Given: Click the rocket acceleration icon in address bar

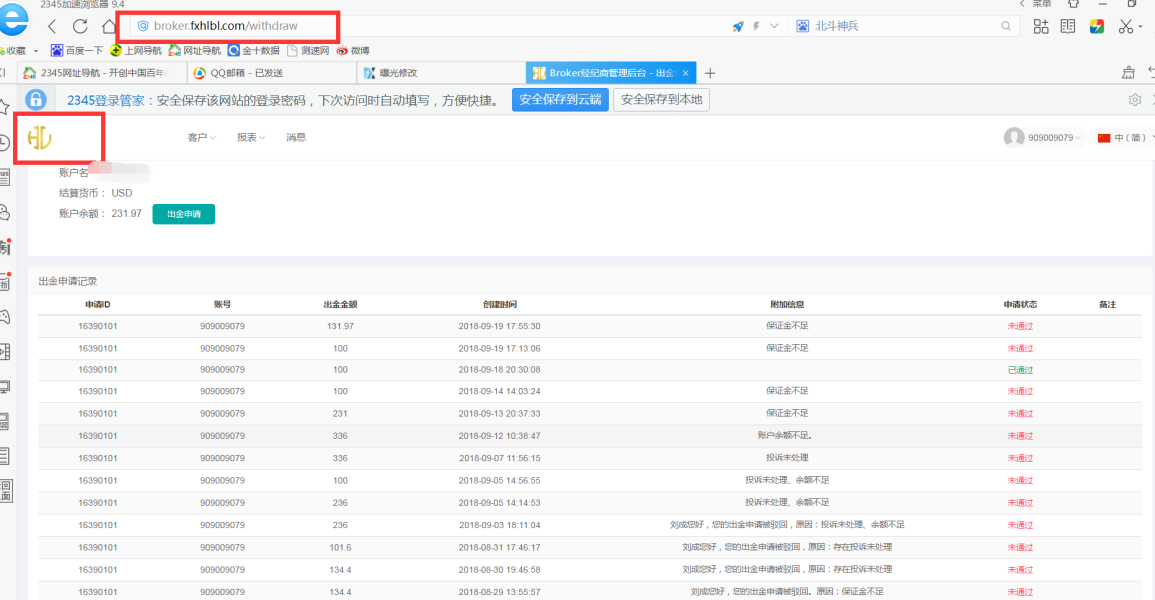Looking at the screenshot, I should coord(738,27).
